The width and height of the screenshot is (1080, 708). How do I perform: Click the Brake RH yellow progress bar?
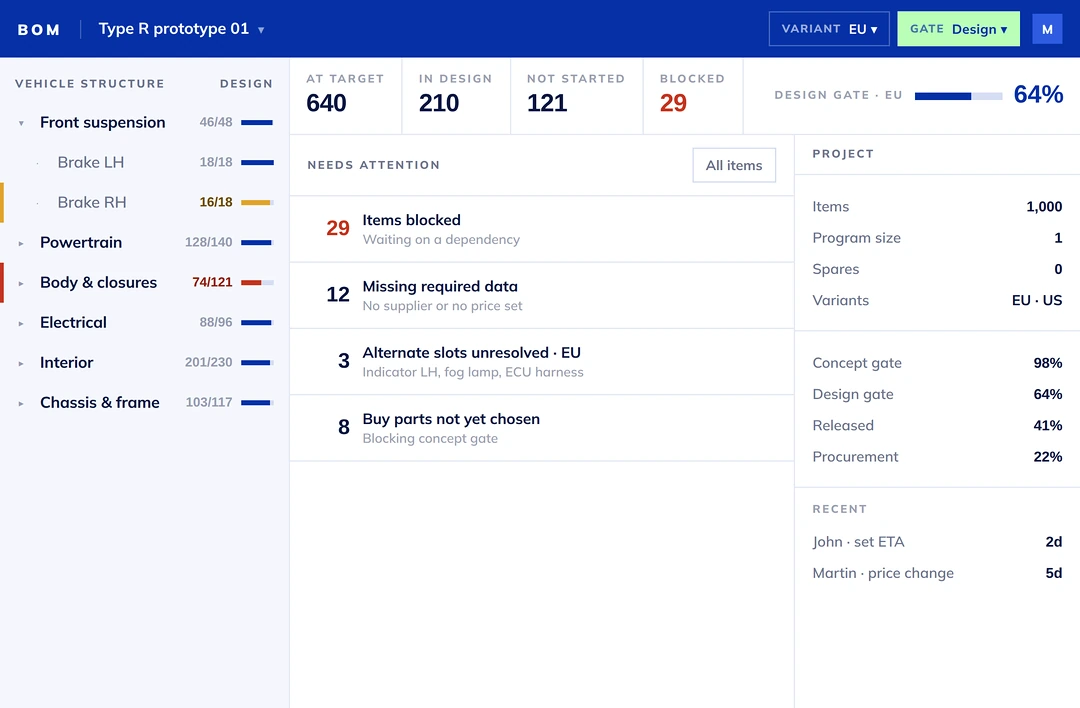[x=257, y=202]
